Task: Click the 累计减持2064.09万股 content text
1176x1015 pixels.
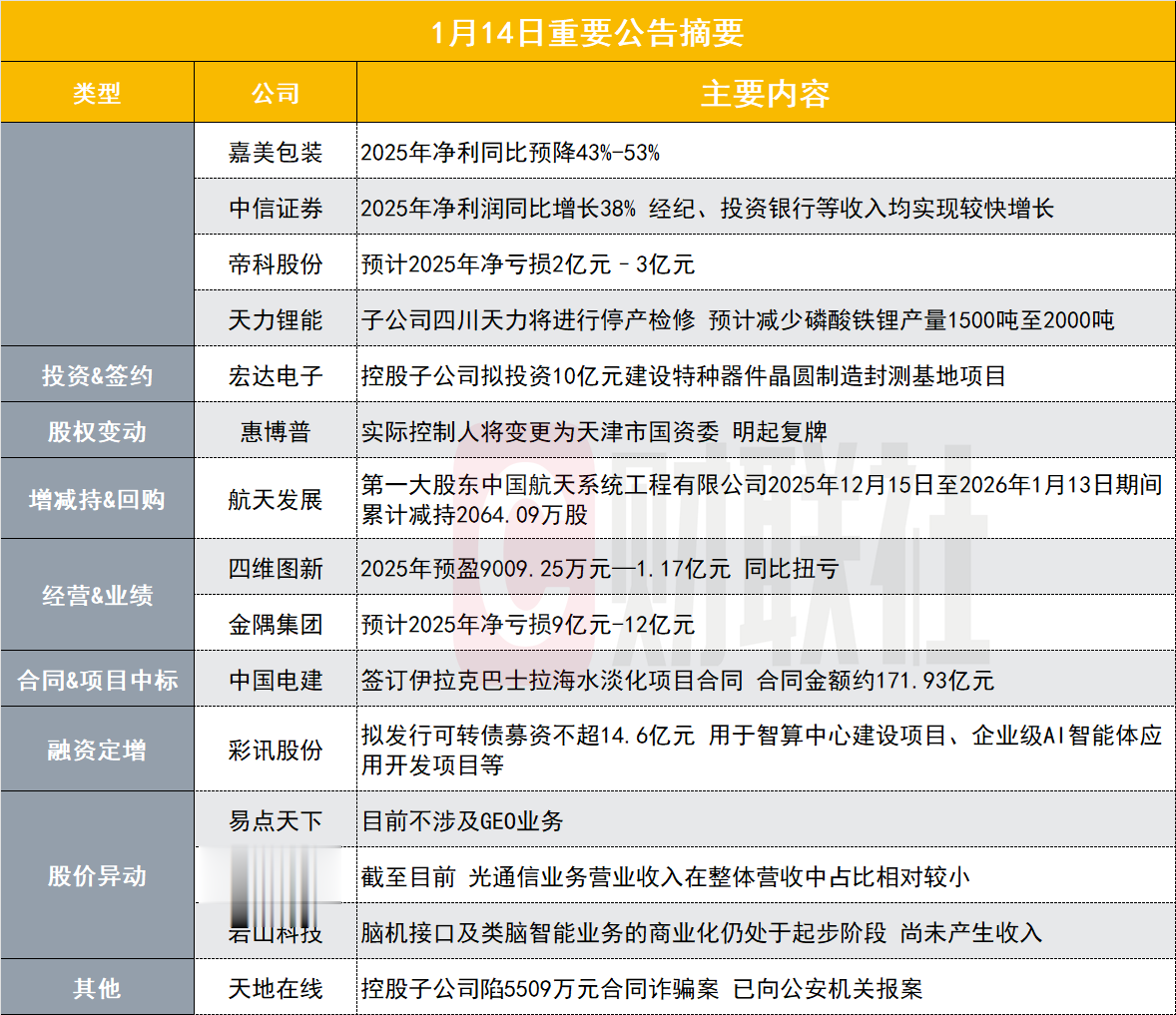Action: (x=762, y=499)
